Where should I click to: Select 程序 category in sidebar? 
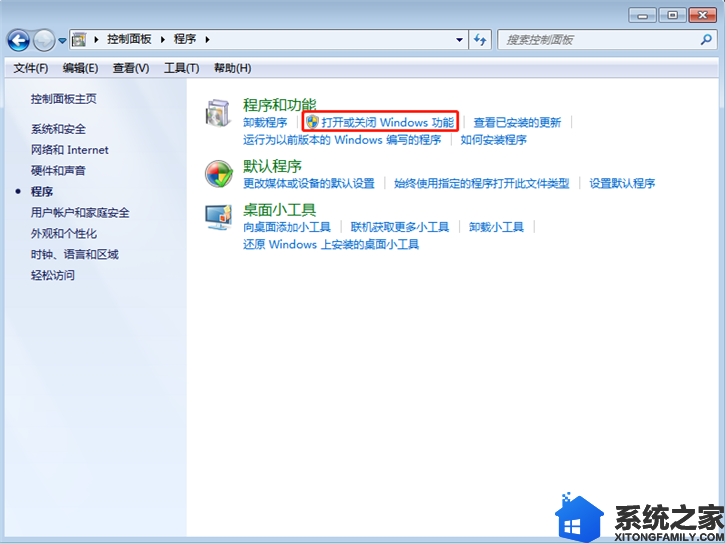click(x=42, y=191)
